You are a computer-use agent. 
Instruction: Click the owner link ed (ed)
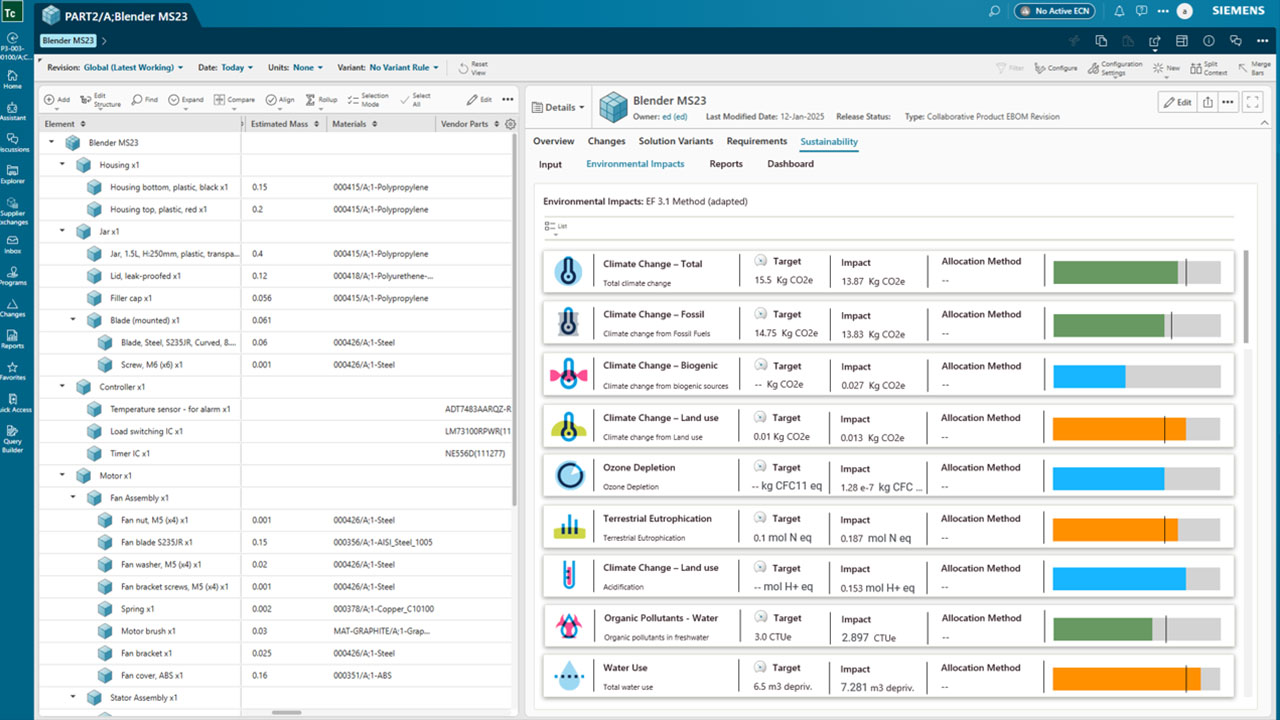coord(674,117)
